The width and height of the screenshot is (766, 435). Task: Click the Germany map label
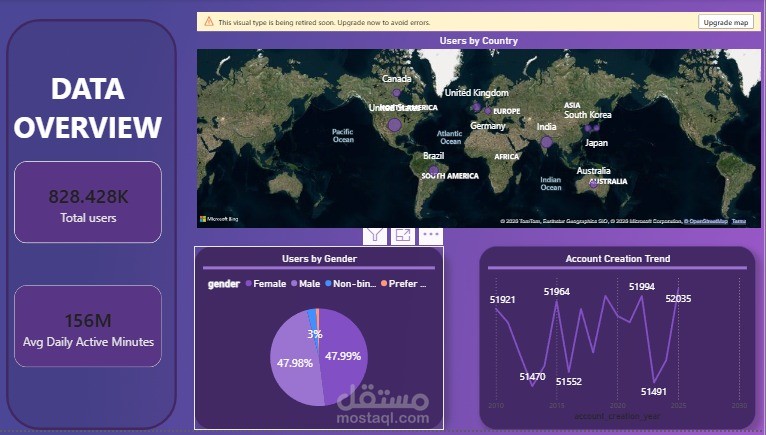[488, 126]
